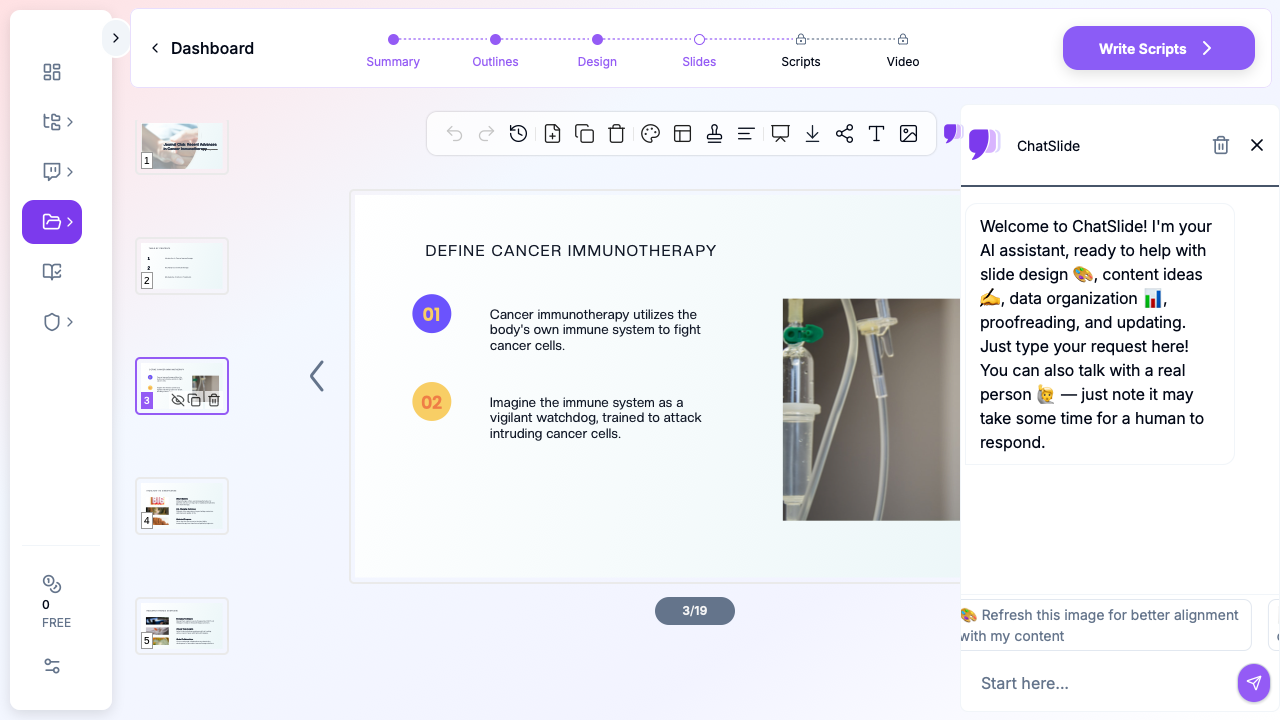Viewport: 1280px width, 720px height.
Task: Click the Download slides icon
Action: click(812, 133)
